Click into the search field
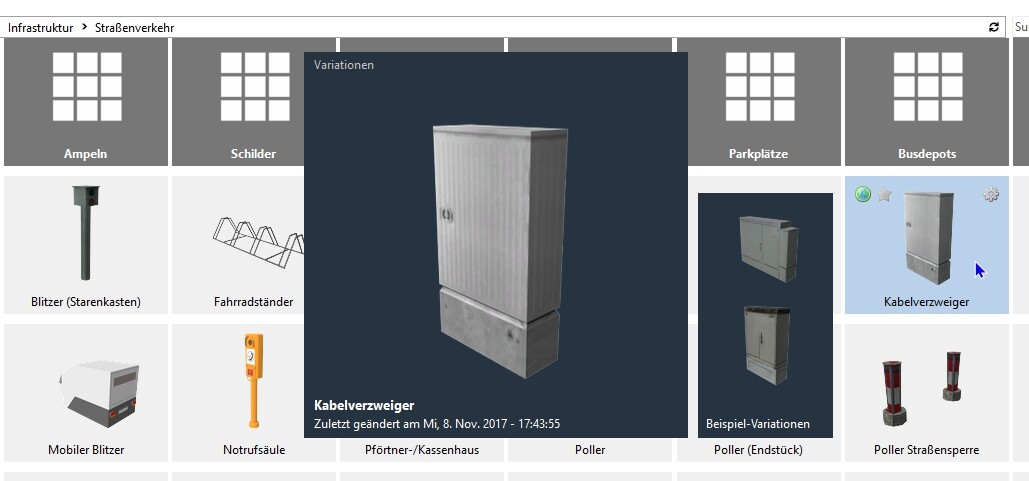1029x481 pixels. tap(1020, 27)
